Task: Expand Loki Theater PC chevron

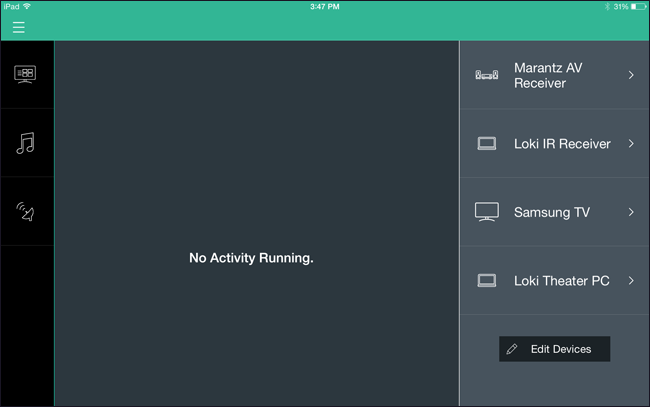Action: (631, 281)
